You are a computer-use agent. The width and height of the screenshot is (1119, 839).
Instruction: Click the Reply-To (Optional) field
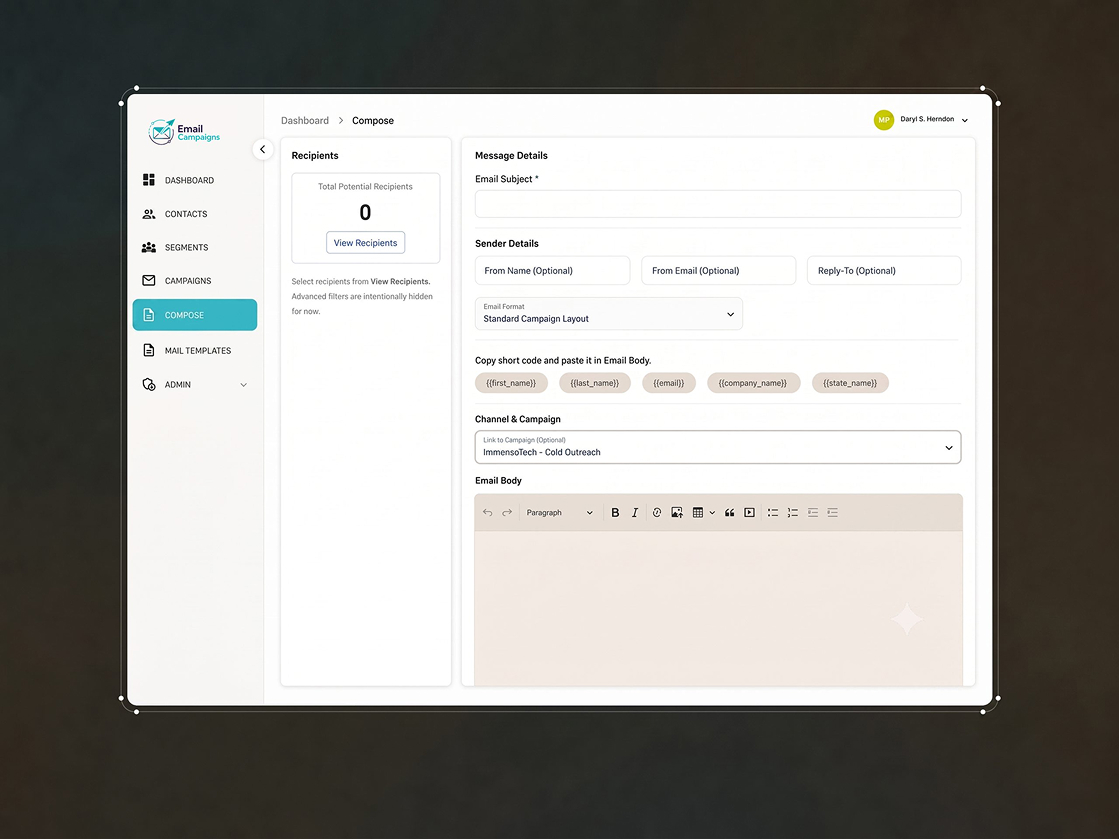pos(884,270)
